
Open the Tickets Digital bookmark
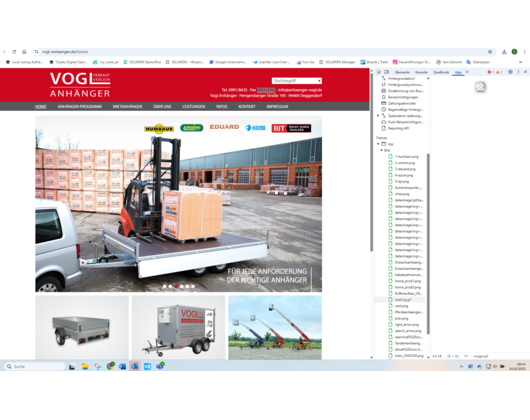[x=68, y=62]
